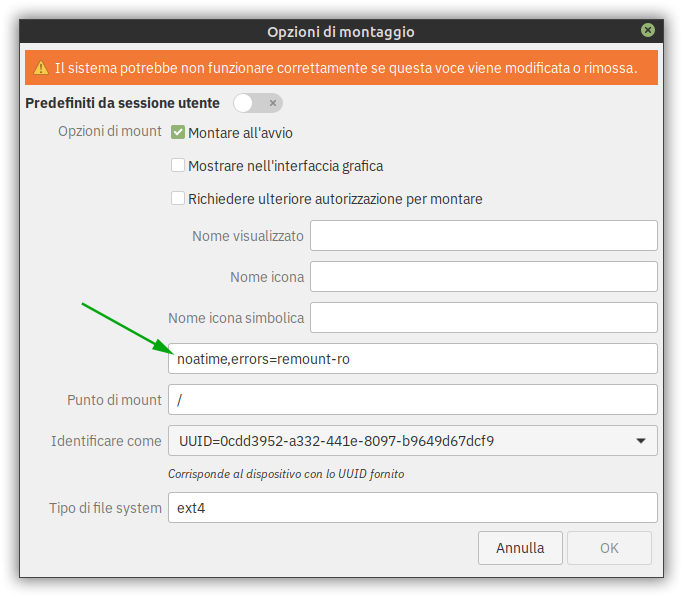Click the Tipo di file system field

(413, 508)
